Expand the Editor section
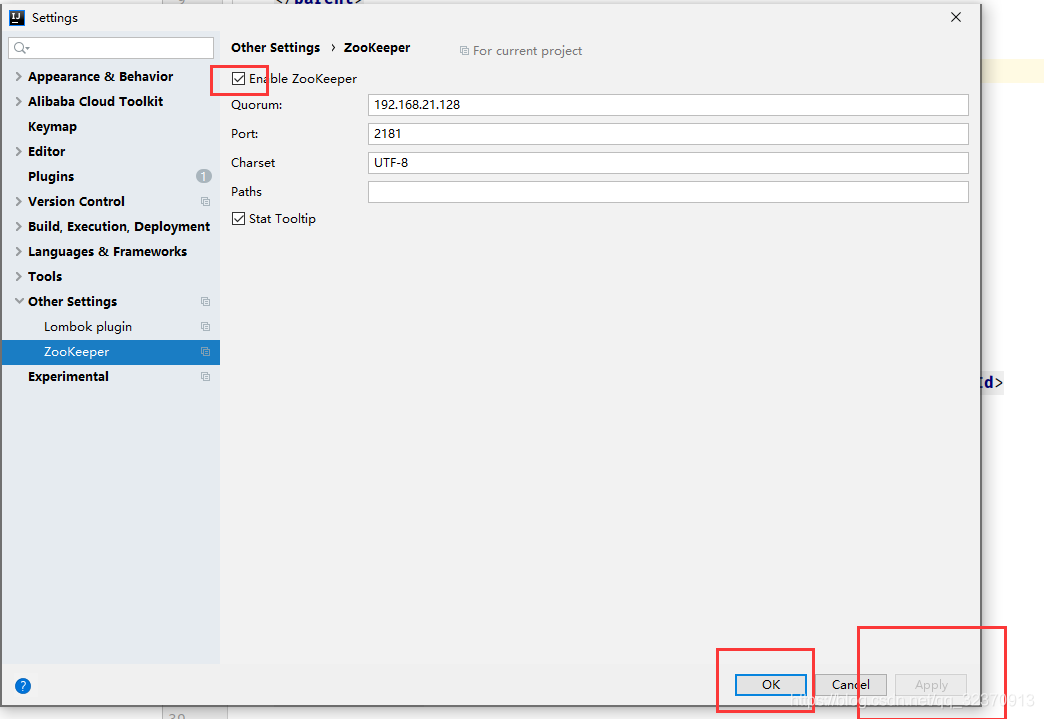 [19, 152]
